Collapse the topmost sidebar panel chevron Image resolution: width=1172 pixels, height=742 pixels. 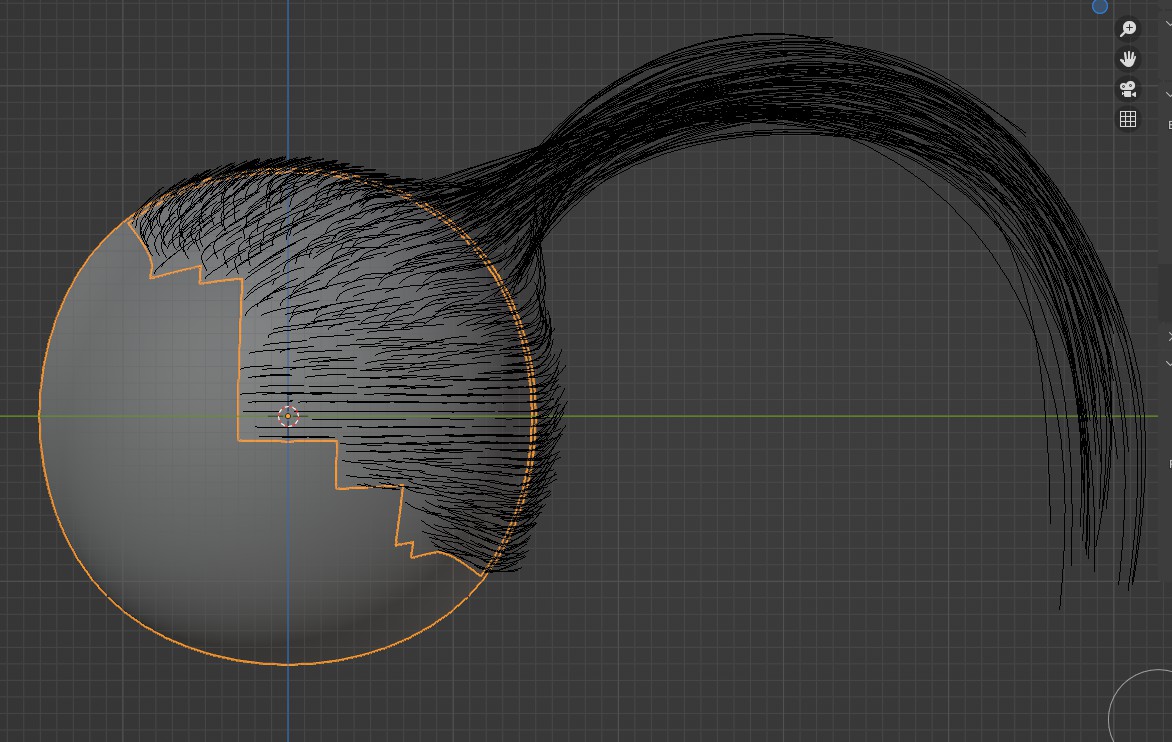pos(1168,23)
